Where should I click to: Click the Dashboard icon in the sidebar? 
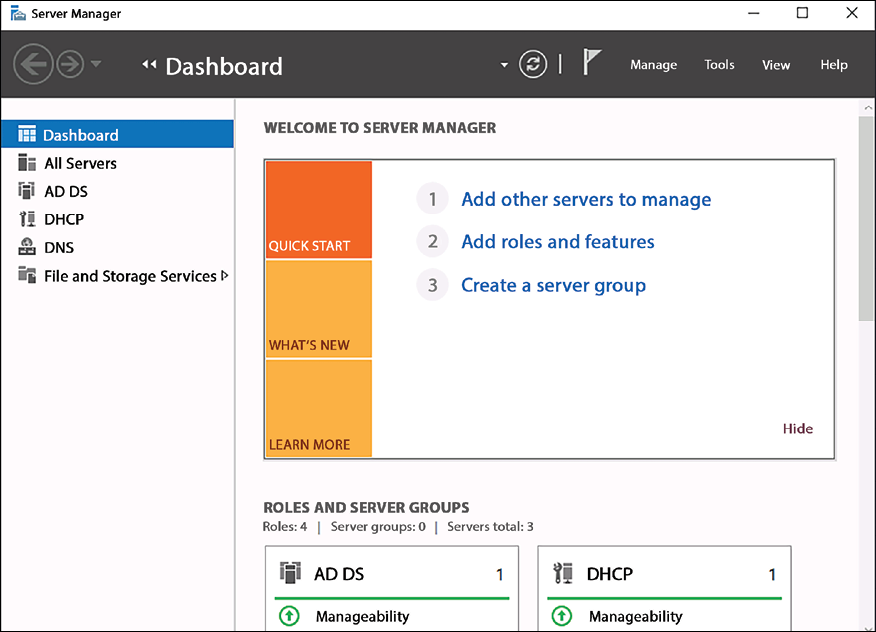[x=27, y=134]
